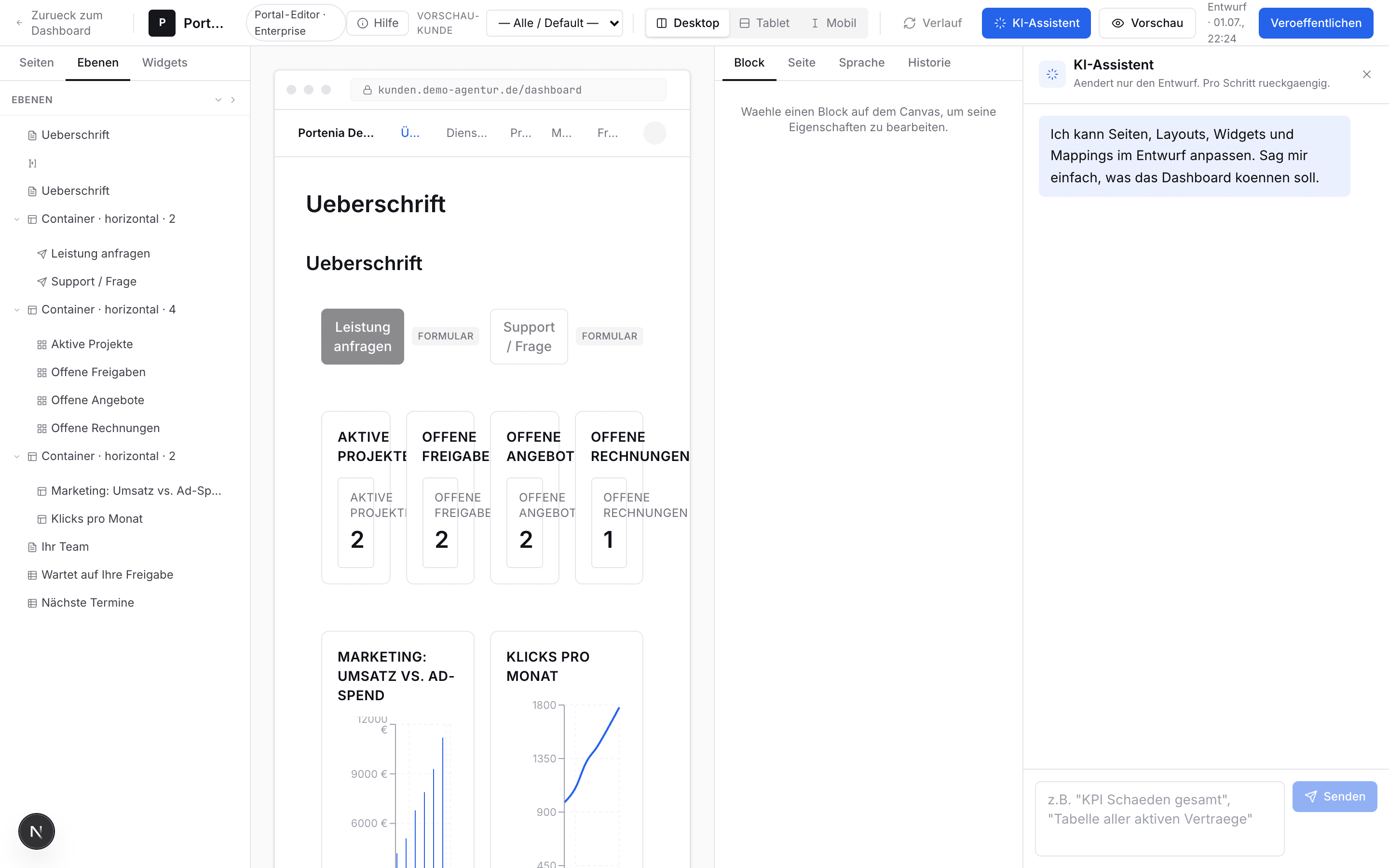1389x868 pixels.
Task: Click the KI-Assistent sparkle icon in panel header
Action: tap(1052, 74)
